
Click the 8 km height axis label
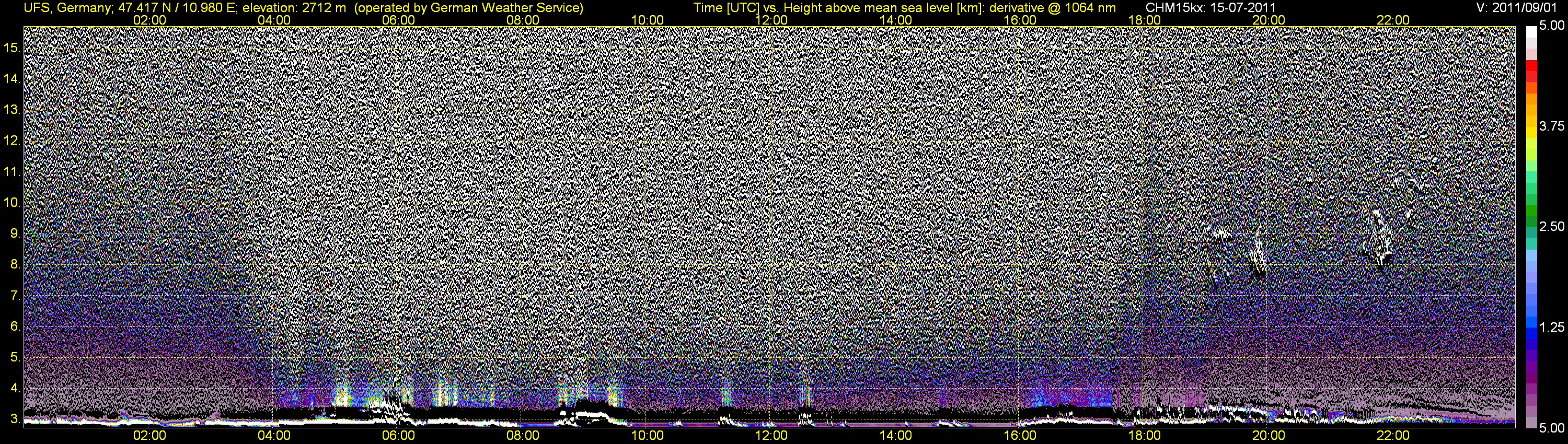click(15, 264)
